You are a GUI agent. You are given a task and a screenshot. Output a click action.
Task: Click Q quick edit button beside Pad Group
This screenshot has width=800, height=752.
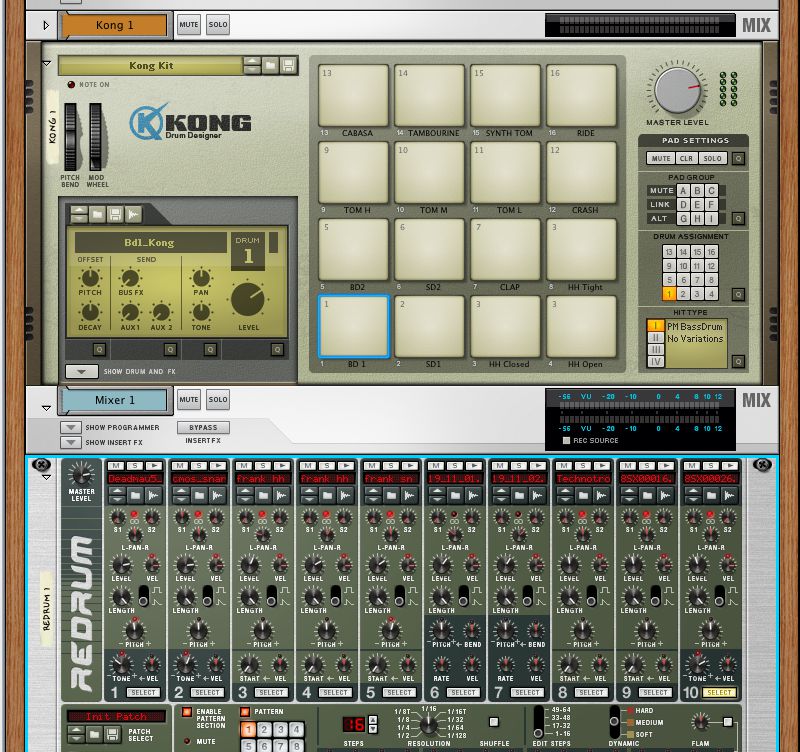(738, 219)
